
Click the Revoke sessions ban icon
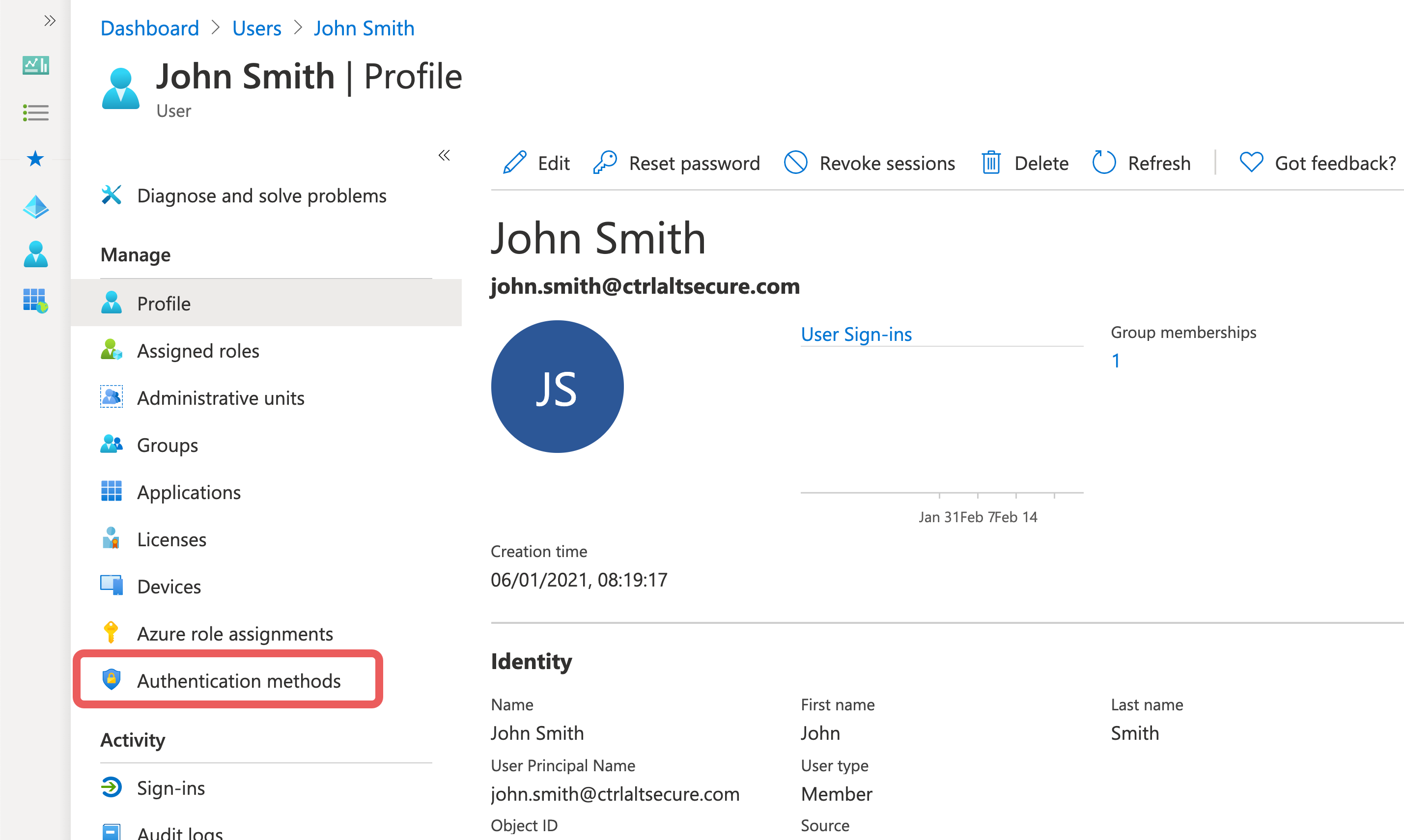pyautogui.click(x=796, y=163)
